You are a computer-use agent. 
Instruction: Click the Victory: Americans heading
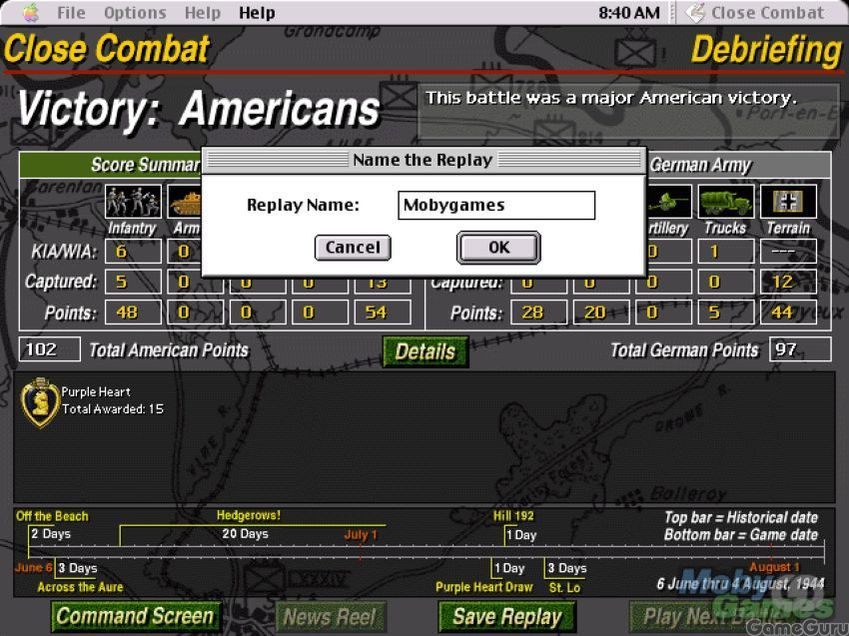point(198,109)
